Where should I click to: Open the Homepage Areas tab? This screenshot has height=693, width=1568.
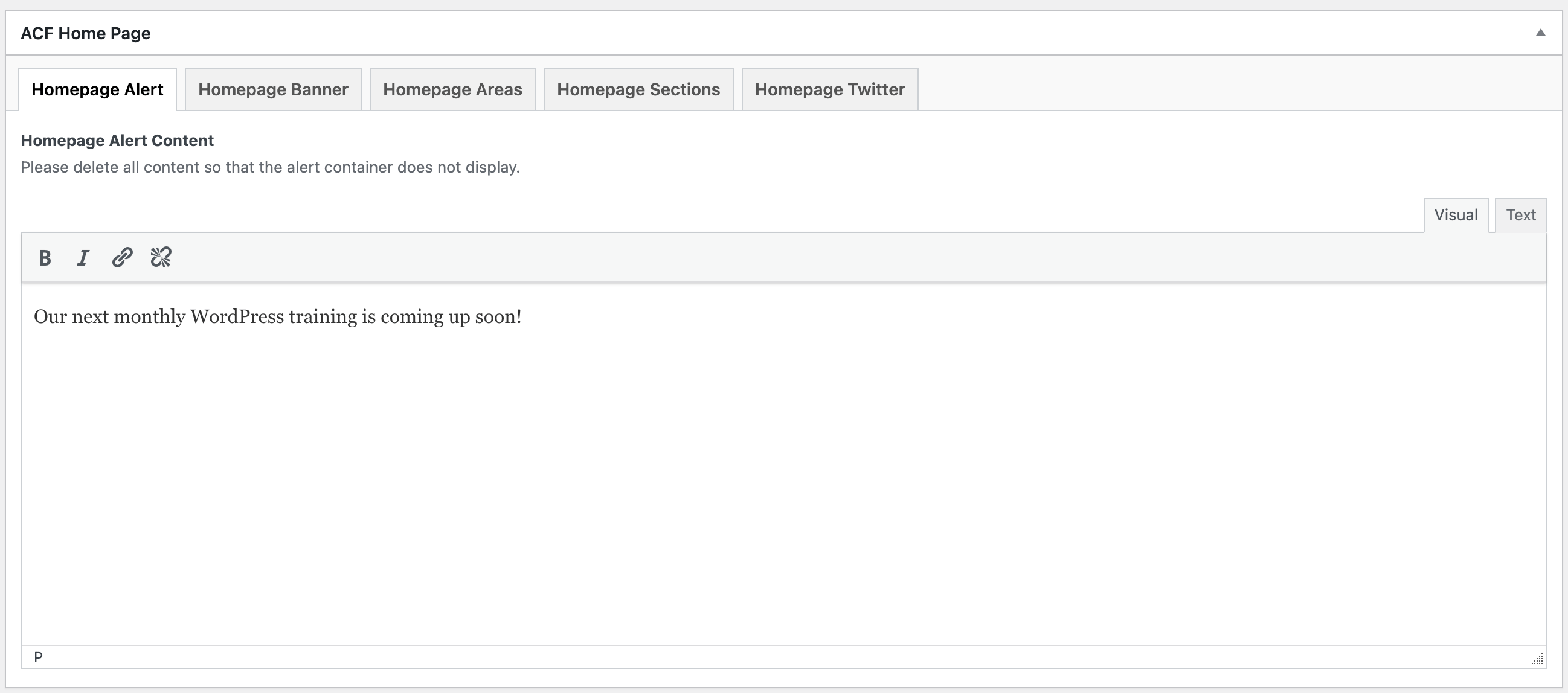point(452,89)
